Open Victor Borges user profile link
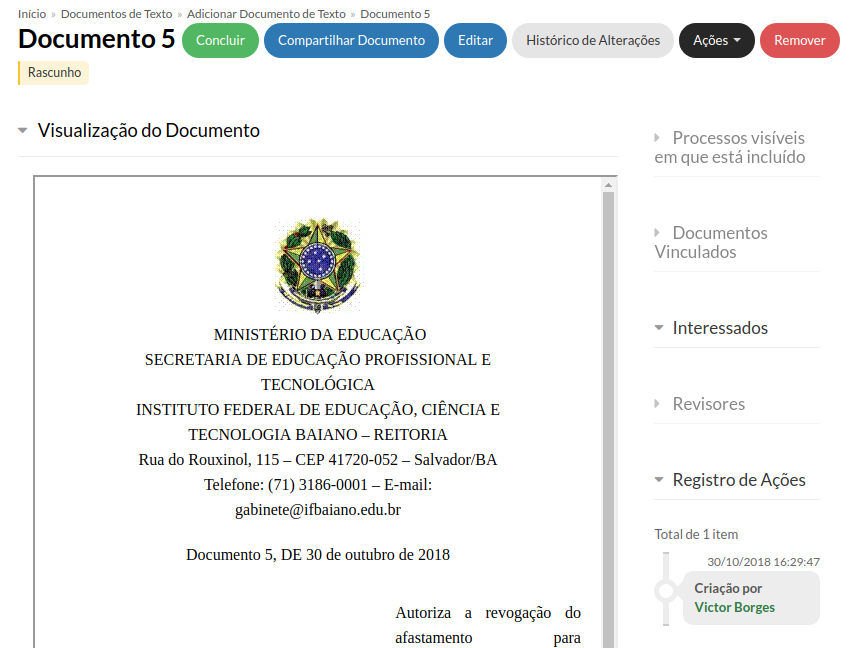Viewport: 859px width, 648px height. [734, 607]
